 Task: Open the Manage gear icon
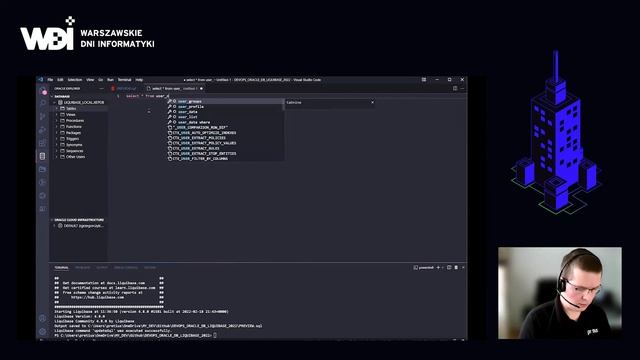click(43, 331)
